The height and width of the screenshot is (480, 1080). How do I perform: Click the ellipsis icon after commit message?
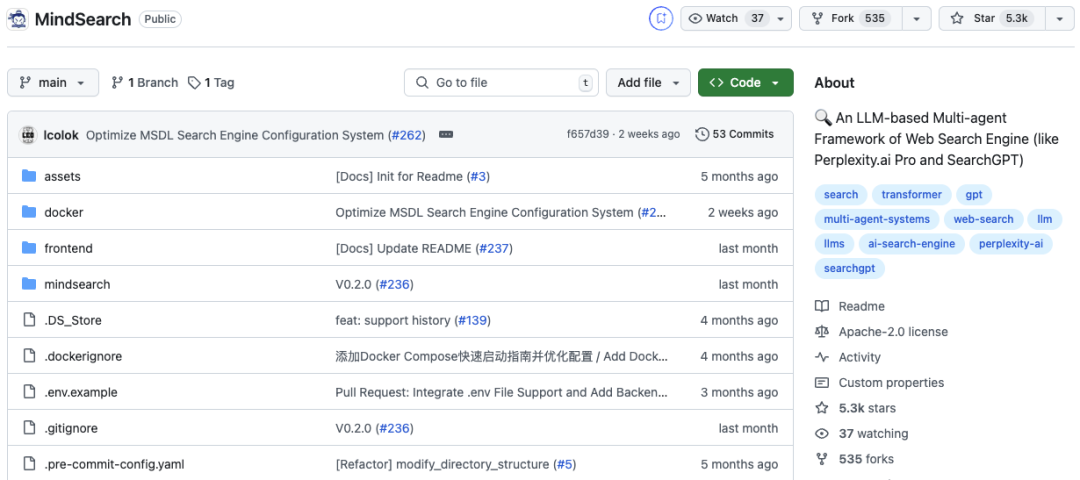click(x=446, y=134)
